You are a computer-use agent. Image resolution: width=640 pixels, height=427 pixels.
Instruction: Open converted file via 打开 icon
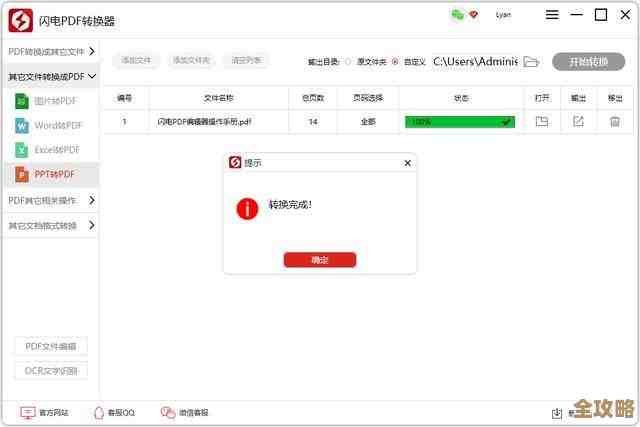click(542, 121)
